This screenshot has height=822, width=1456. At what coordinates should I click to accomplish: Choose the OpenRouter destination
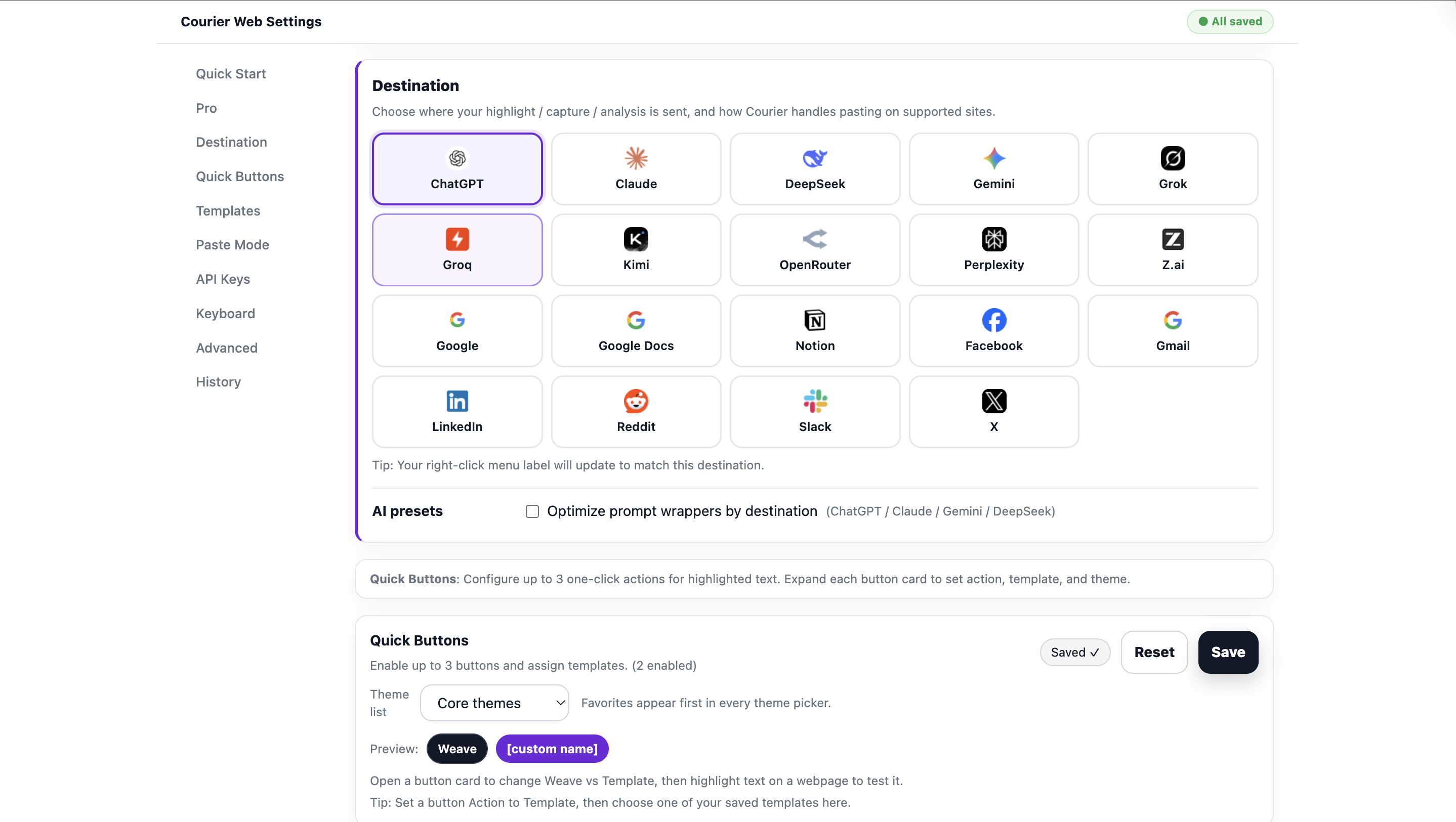pyautogui.click(x=814, y=249)
